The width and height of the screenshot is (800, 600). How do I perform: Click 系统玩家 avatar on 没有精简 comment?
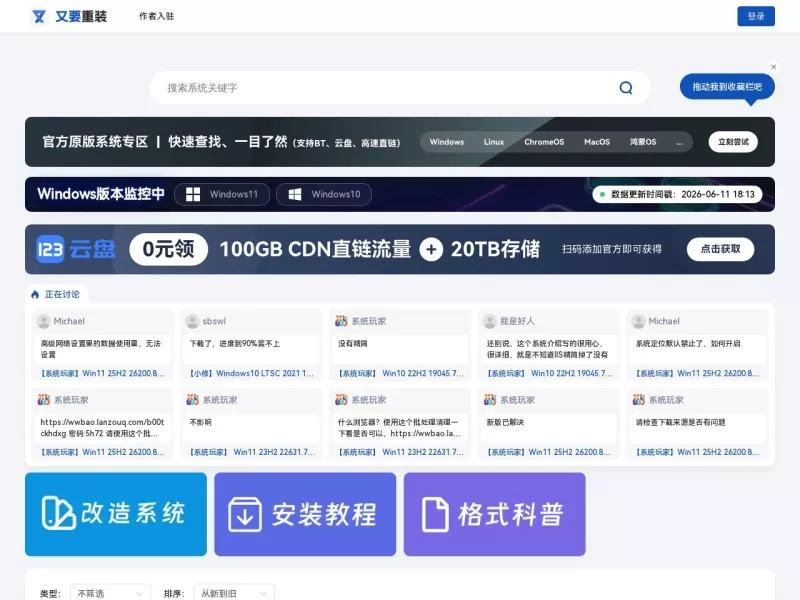point(341,321)
